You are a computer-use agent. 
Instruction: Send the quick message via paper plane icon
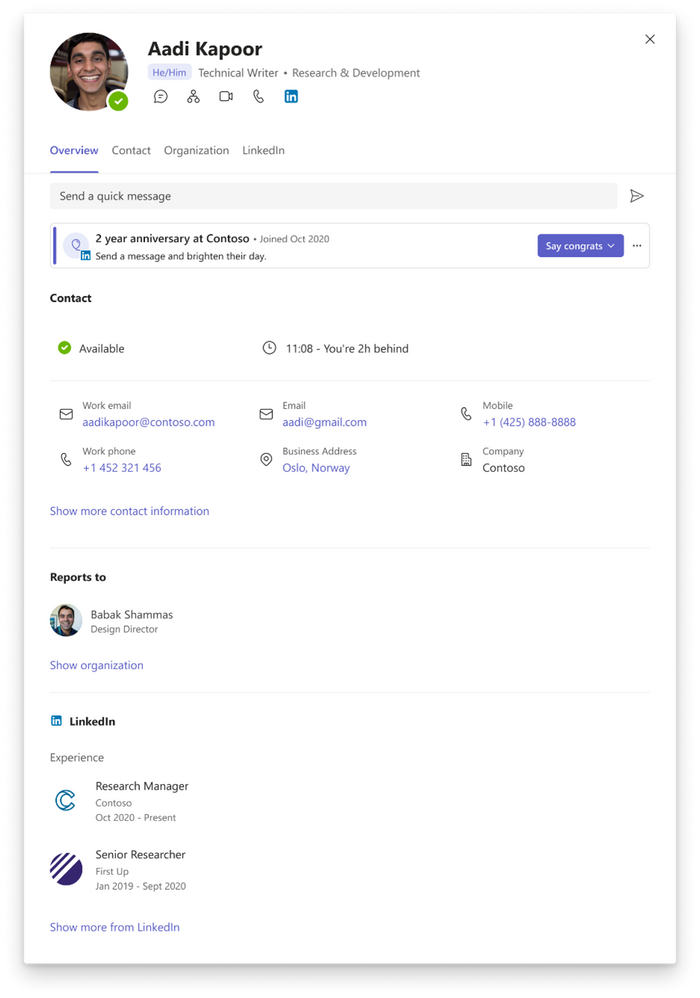tap(638, 196)
